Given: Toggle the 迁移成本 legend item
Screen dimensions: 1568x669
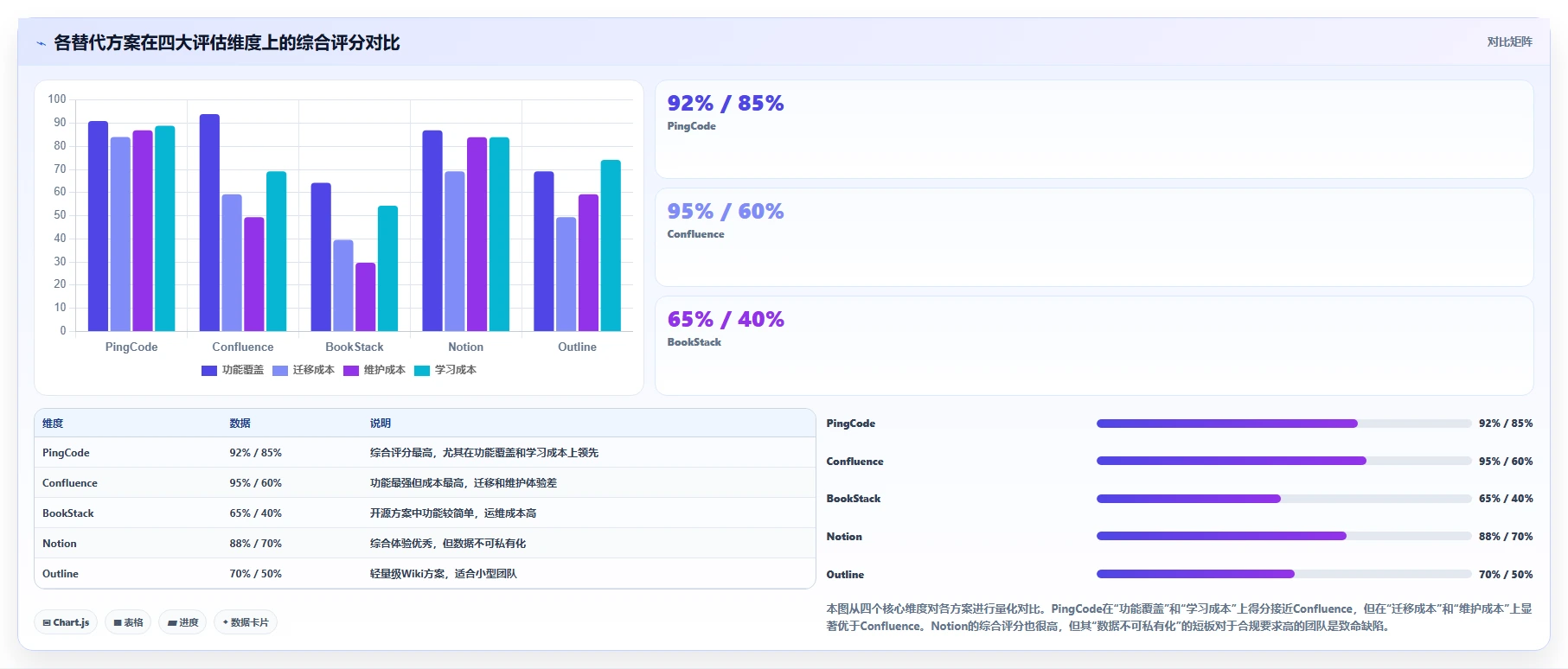Looking at the screenshot, I should point(304,370).
